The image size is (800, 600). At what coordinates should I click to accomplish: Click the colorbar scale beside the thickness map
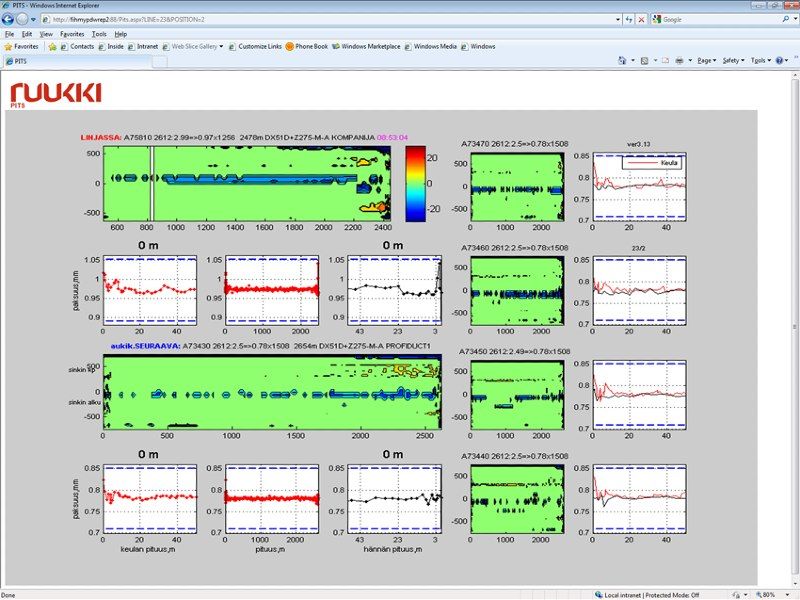click(414, 183)
